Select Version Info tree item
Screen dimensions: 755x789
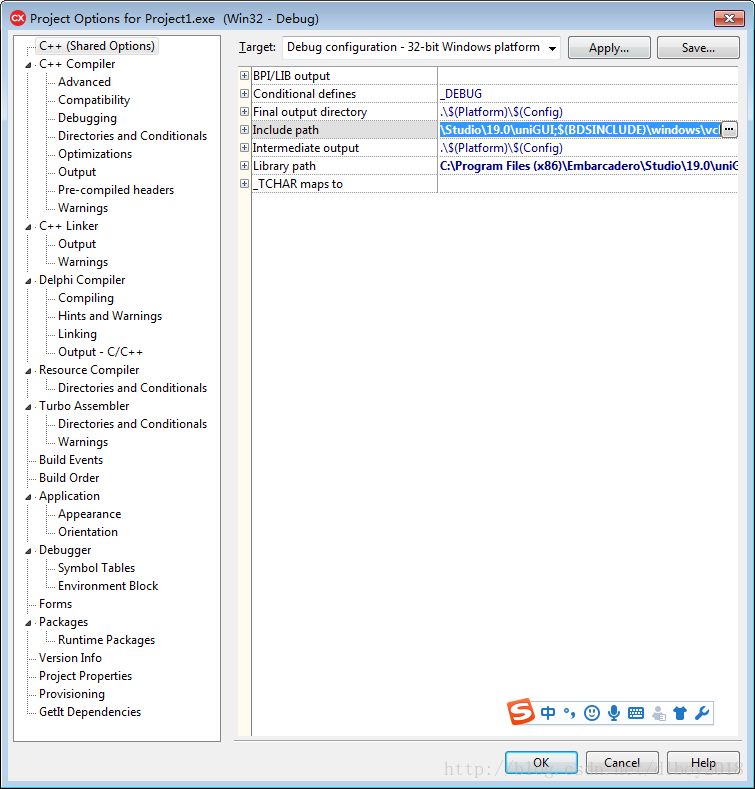(70, 658)
